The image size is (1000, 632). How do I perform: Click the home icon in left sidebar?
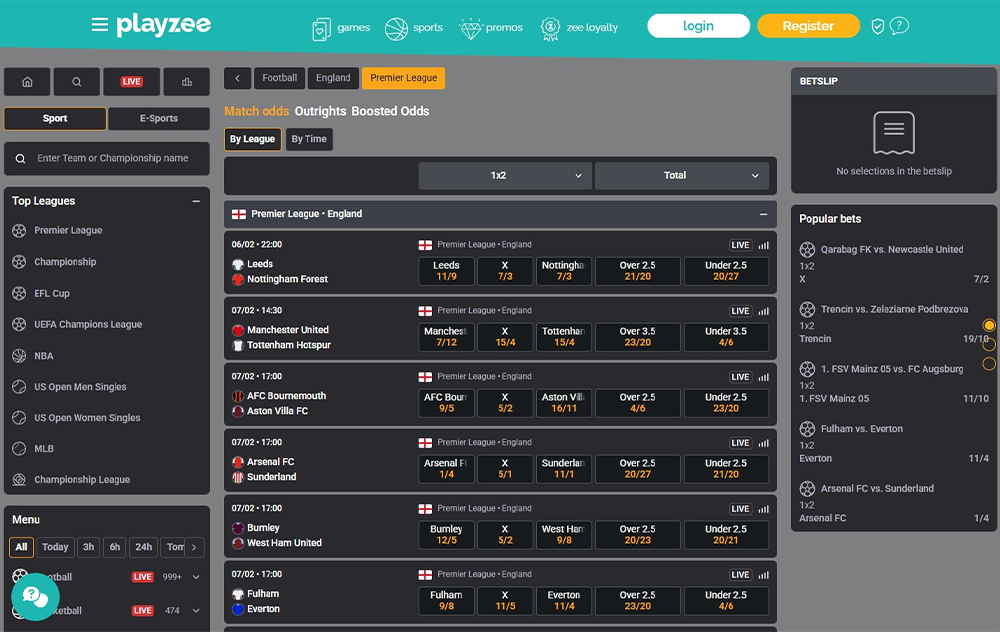click(28, 82)
